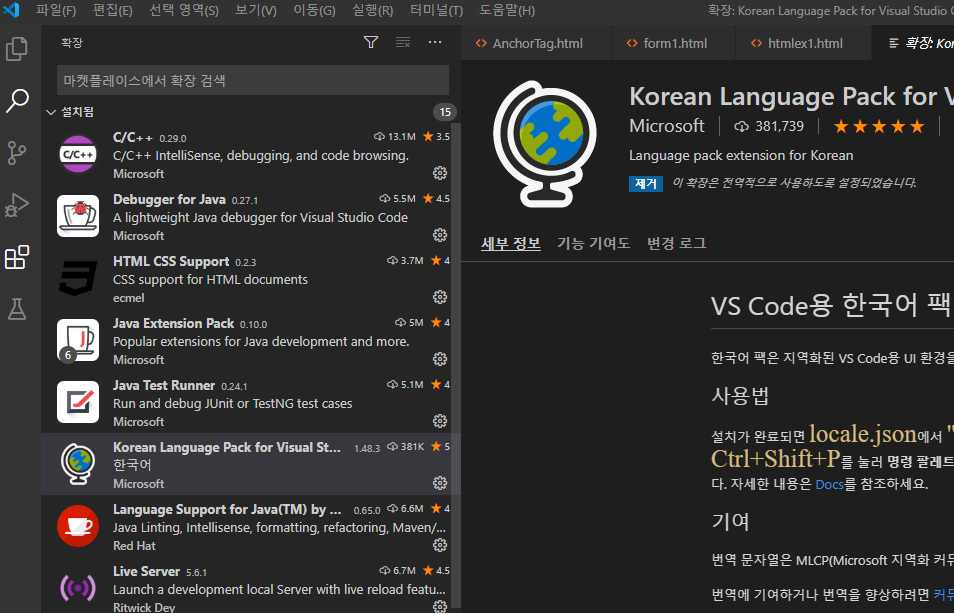Viewport: 954px width, 613px height.
Task: Switch to the form1.html tab
Action: point(674,43)
